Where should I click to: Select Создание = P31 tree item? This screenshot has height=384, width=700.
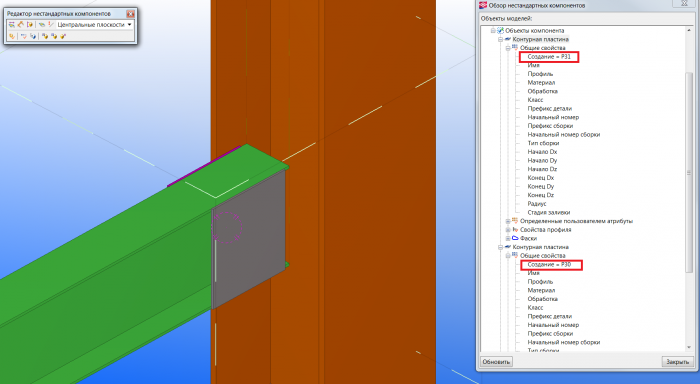tap(549, 57)
